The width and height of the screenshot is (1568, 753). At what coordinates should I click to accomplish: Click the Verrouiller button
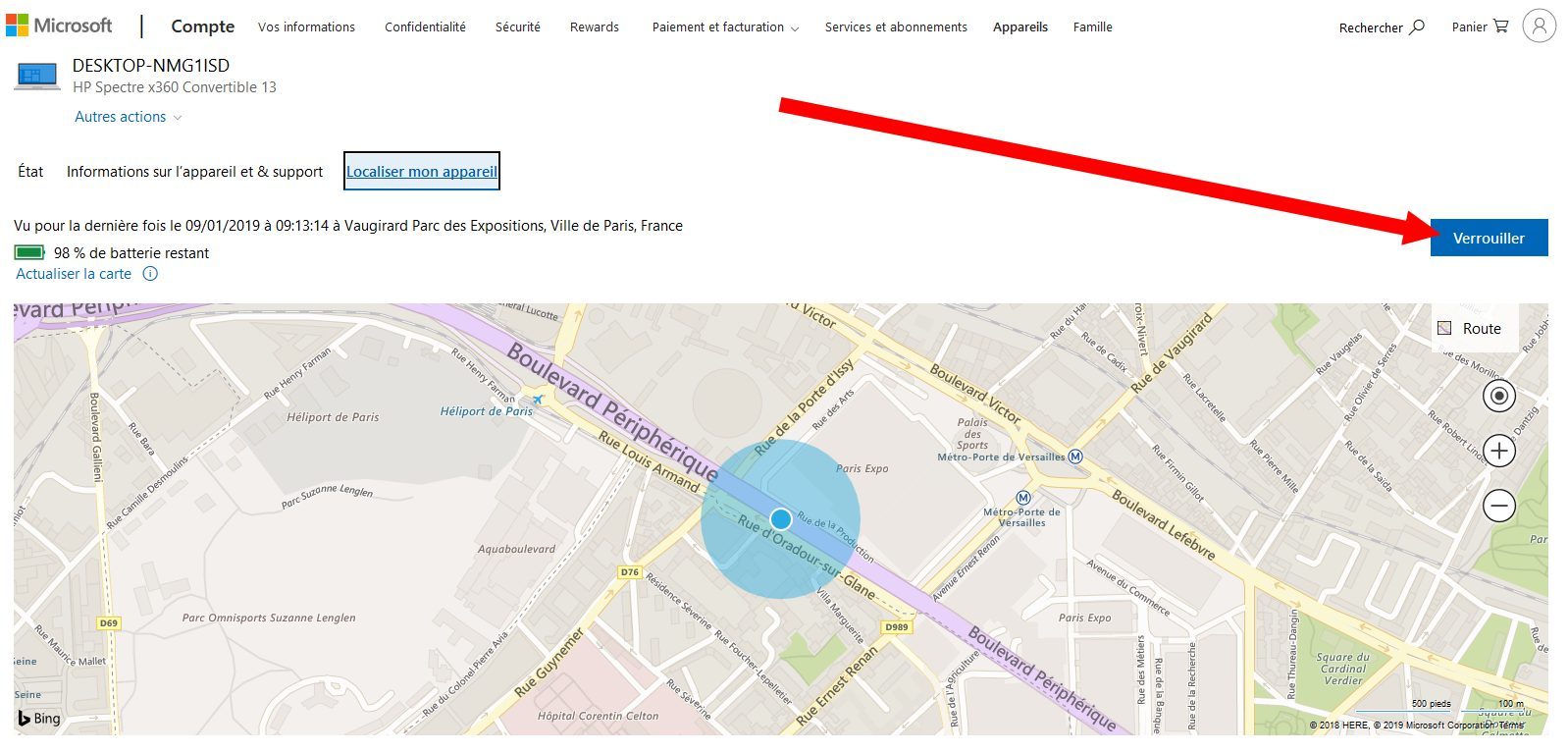(x=1489, y=238)
